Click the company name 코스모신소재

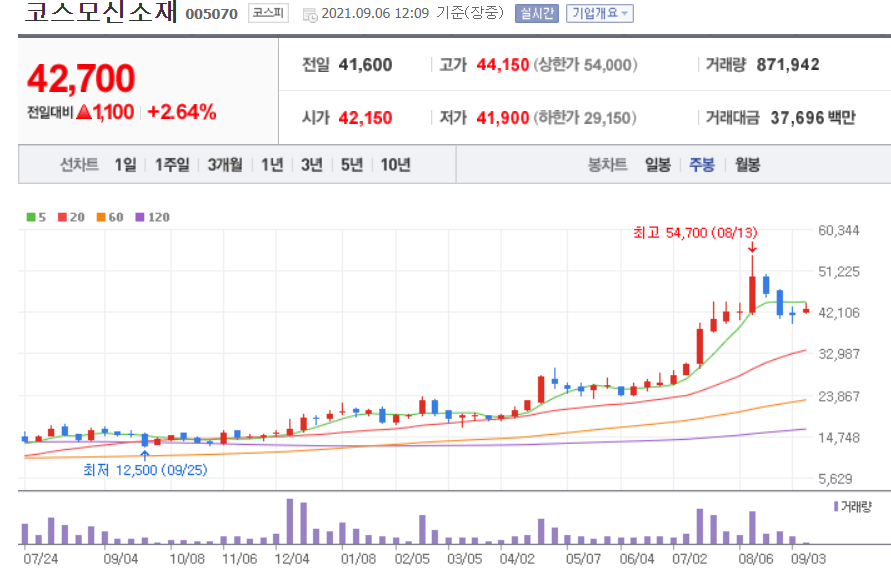coord(102,11)
